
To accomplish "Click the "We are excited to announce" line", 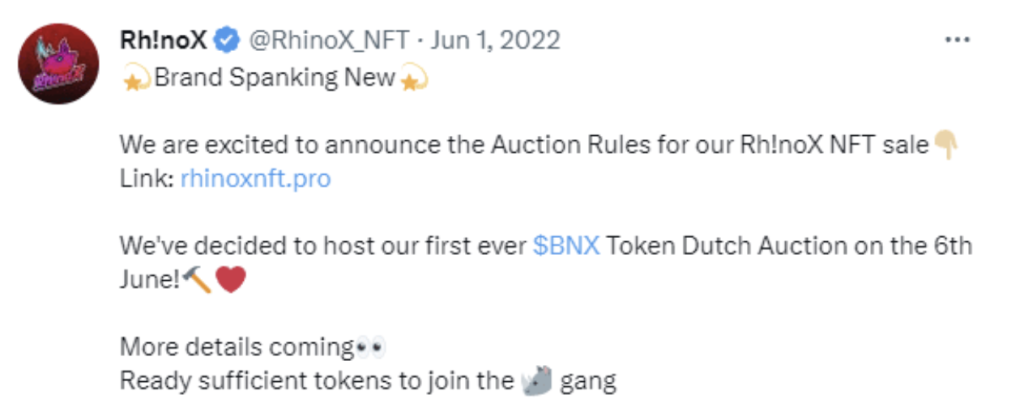I will tap(525, 144).
